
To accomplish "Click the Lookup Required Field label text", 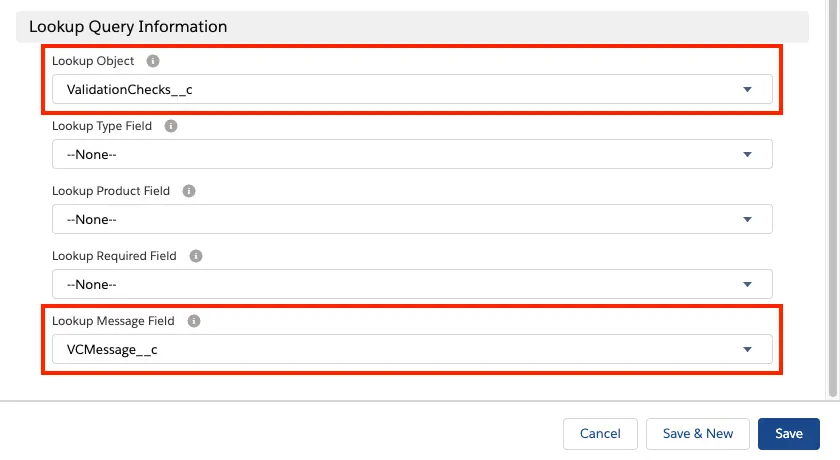I will point(114,256).
